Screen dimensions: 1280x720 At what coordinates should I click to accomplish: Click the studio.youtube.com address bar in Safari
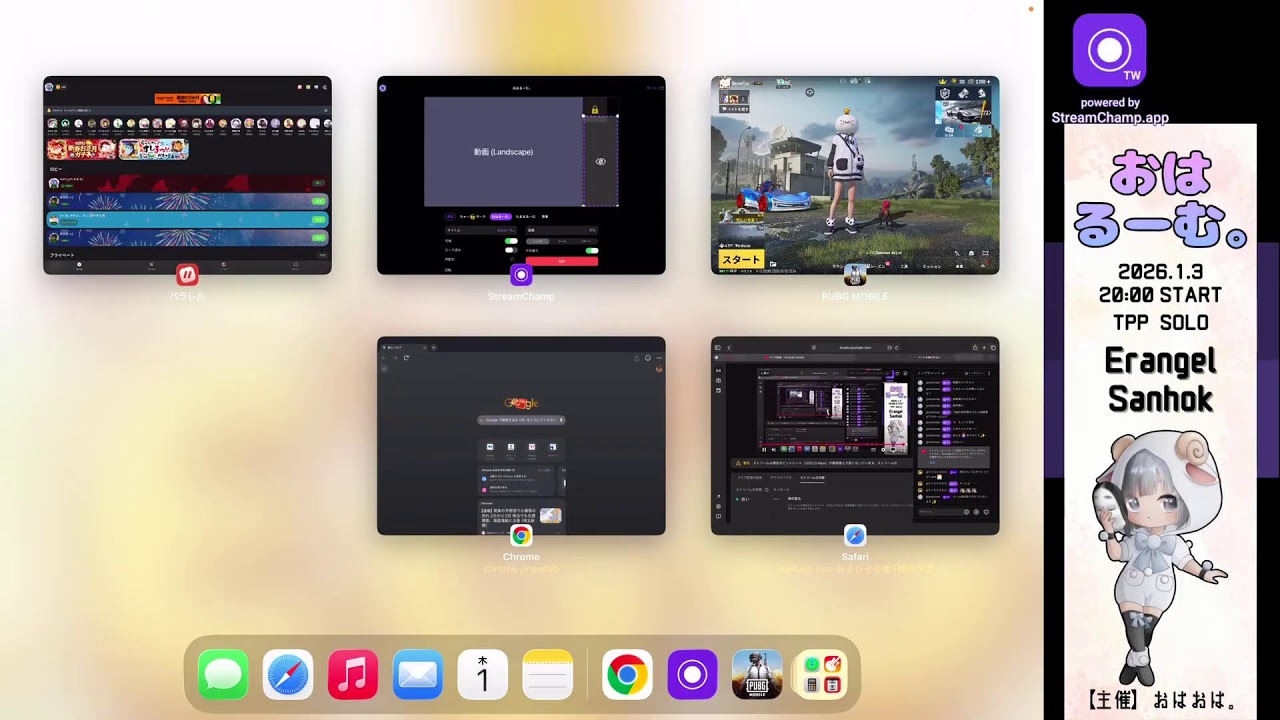click(855, 347)
